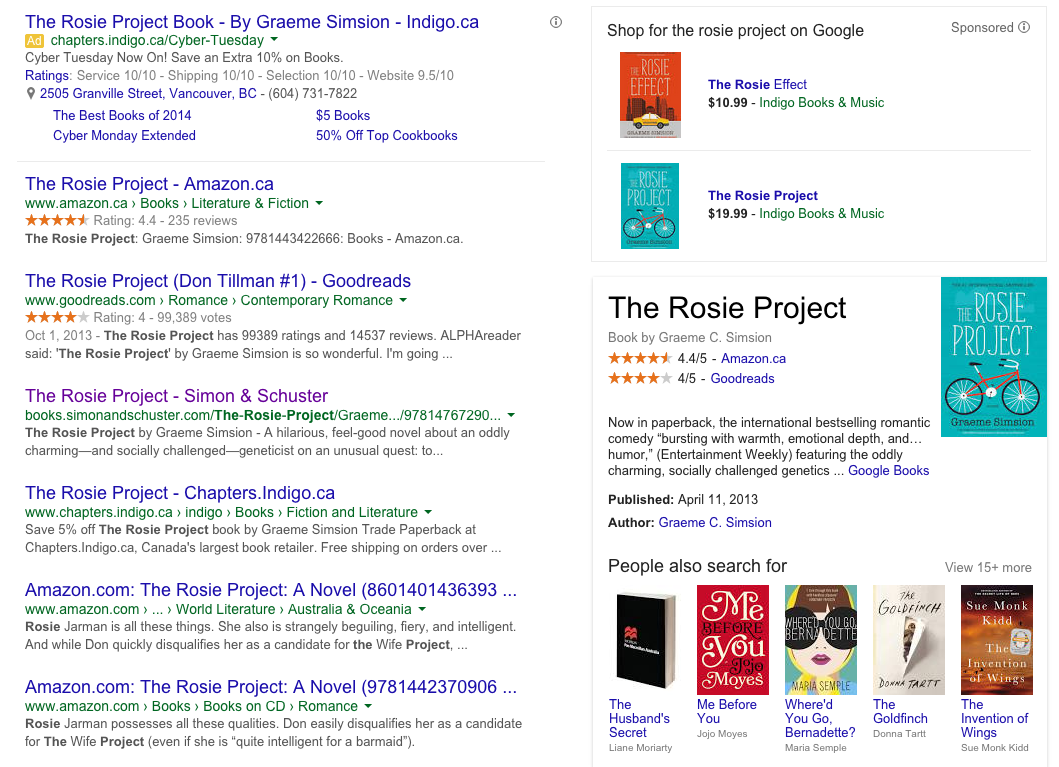
Task: Expand dropdown arrow next to chapters.indigo.ca/Cyber-Tuesday
Action: coord(275,41)
